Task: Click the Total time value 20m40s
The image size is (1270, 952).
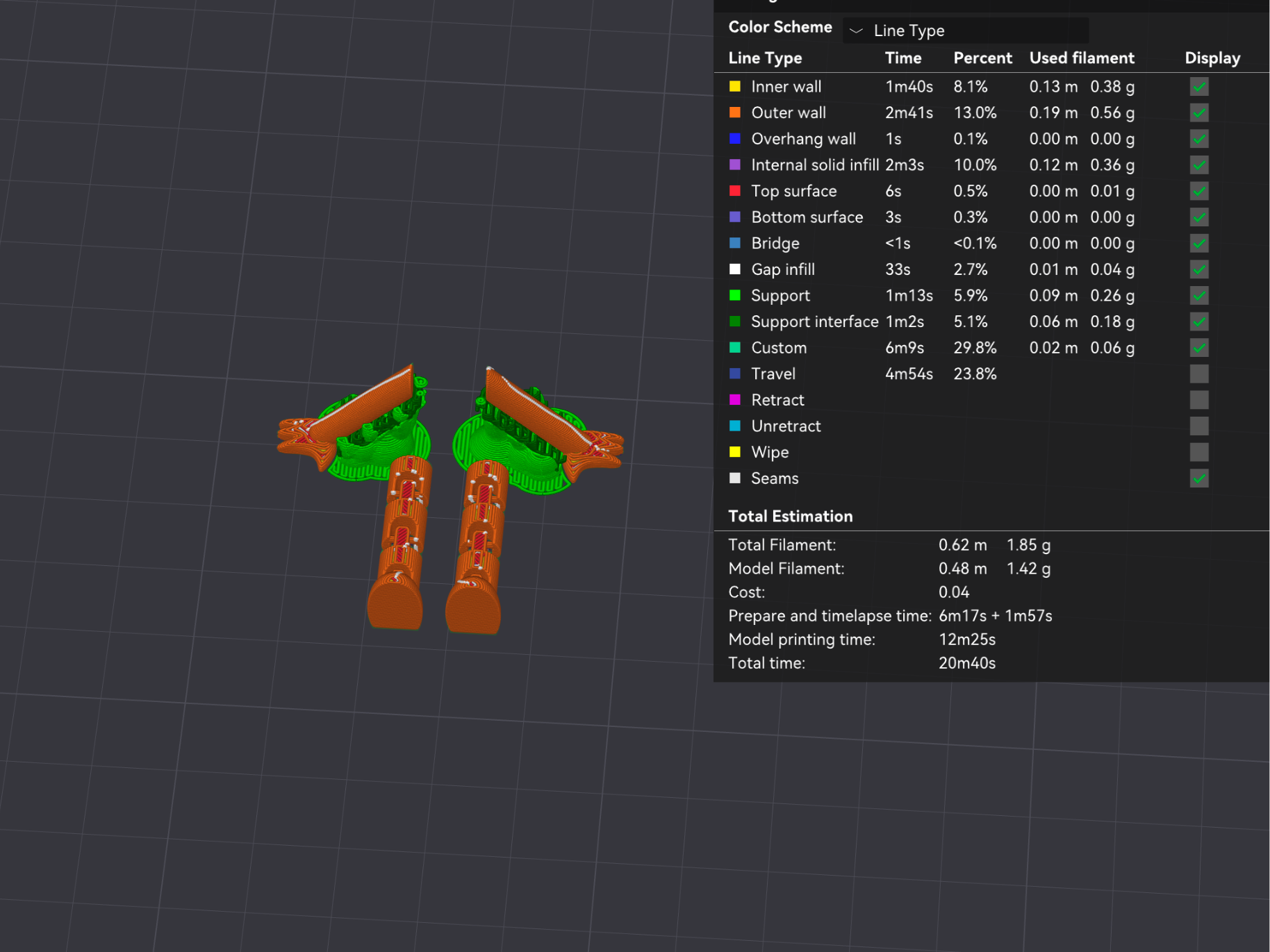Action: tap(966, 663)
